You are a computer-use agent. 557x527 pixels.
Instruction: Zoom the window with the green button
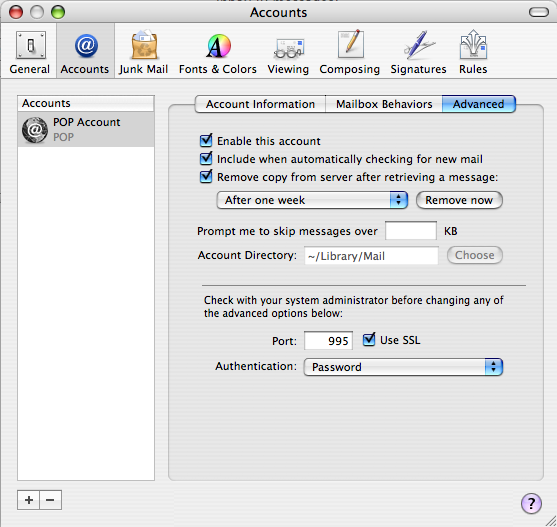(58, 12)
